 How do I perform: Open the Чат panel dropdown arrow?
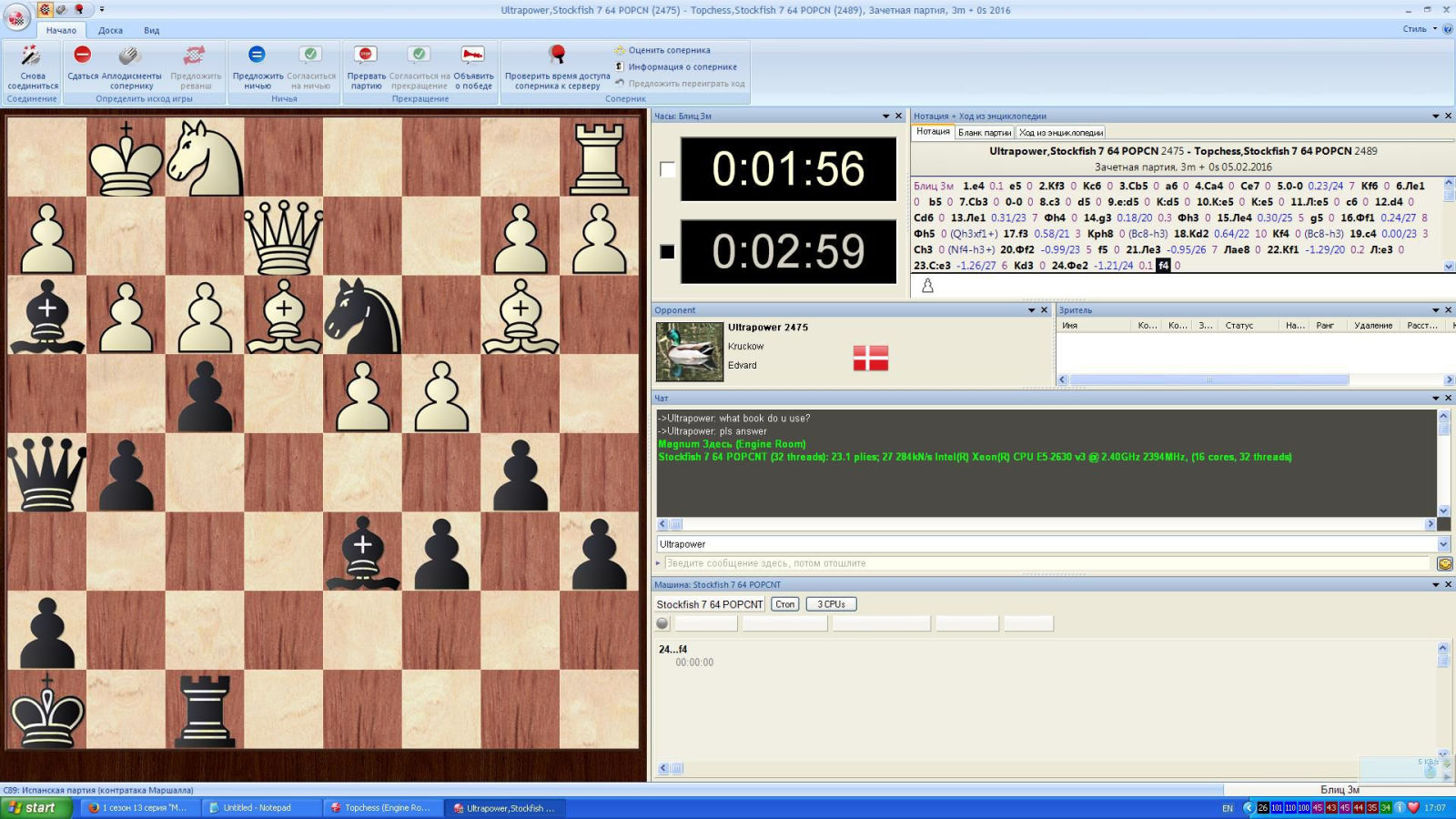point(1436,398)
